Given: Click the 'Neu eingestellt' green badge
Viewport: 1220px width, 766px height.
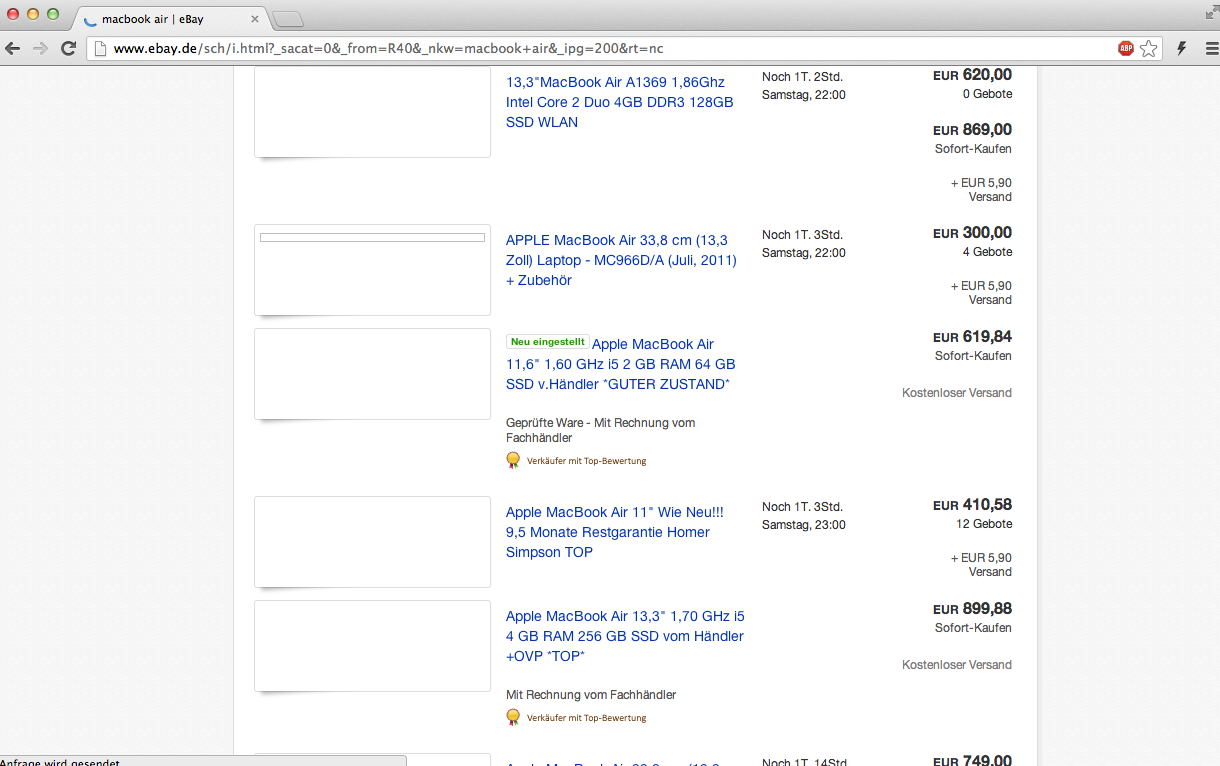Looking at the screenshot, I should 547,342.
